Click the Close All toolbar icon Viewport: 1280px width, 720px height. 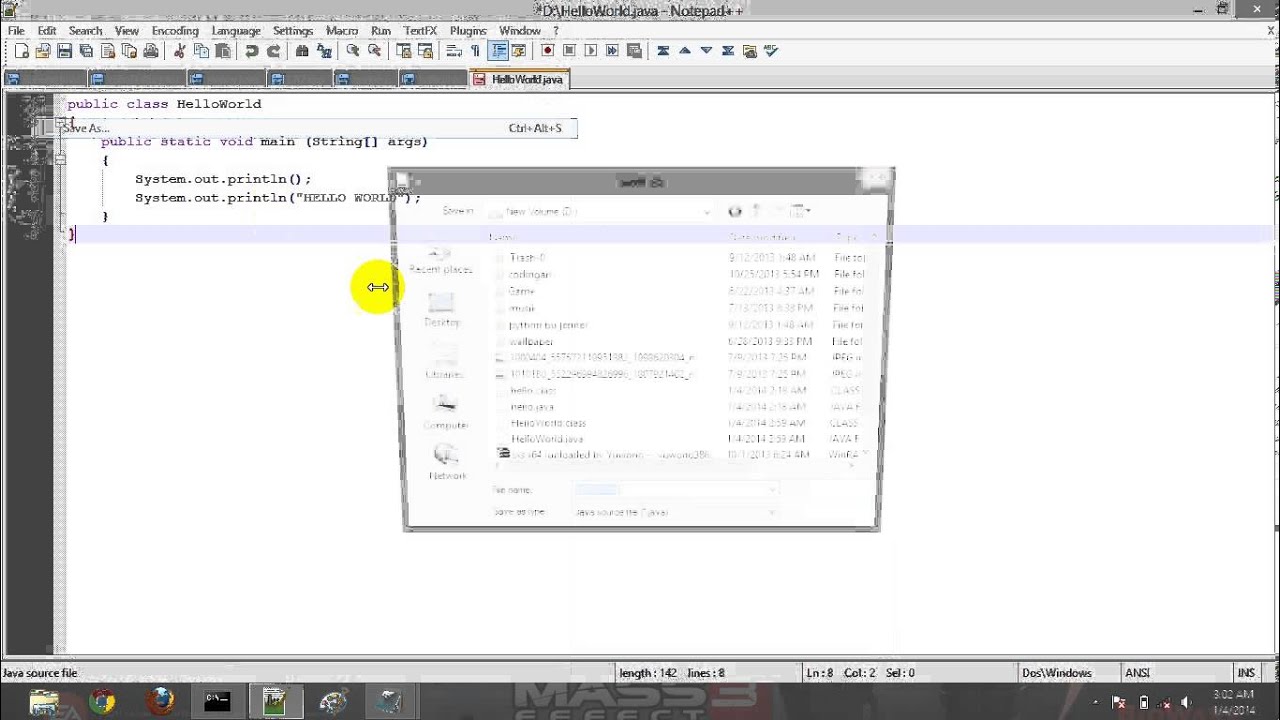pyautogui.click(x=130, y=51)
